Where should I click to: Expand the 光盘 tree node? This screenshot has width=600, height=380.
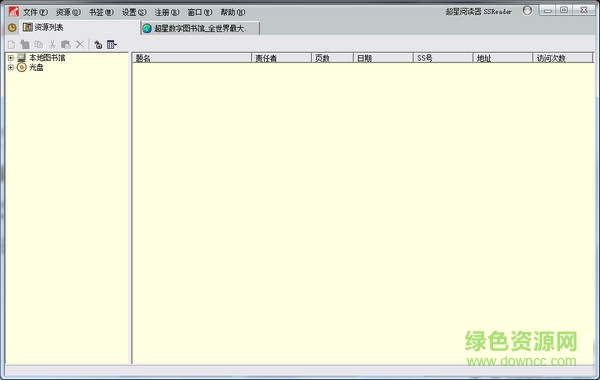11,67
